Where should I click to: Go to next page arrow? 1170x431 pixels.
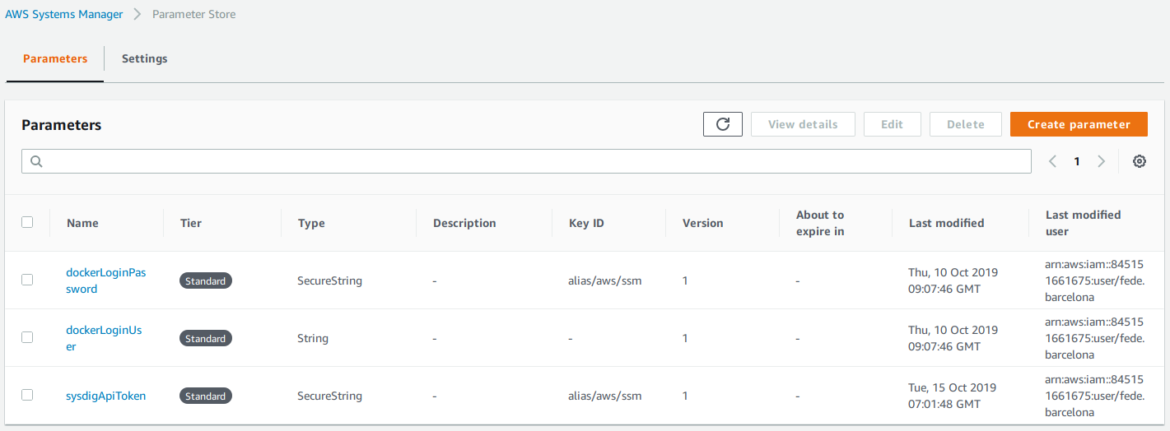(x=1101, y=161)
